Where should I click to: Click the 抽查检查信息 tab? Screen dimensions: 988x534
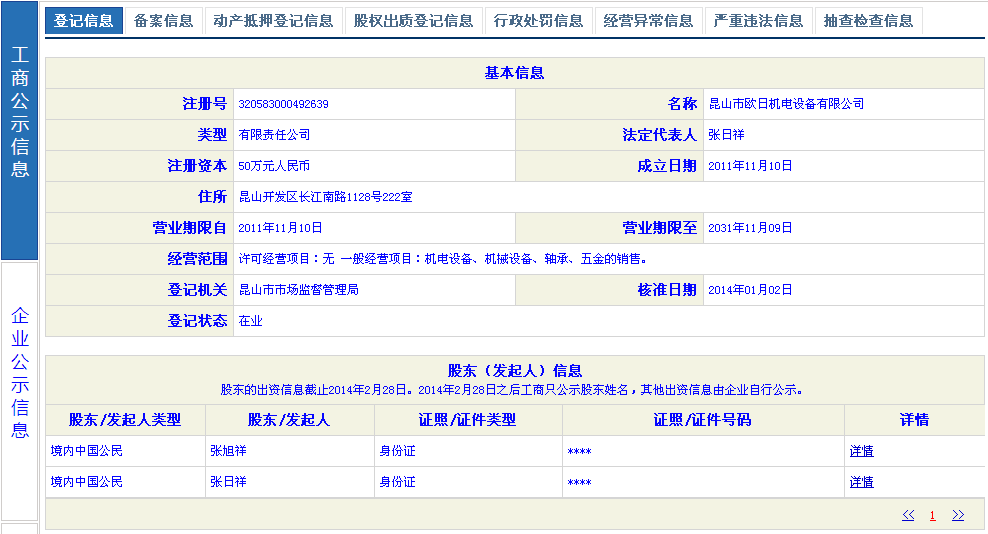pos(868,21)
